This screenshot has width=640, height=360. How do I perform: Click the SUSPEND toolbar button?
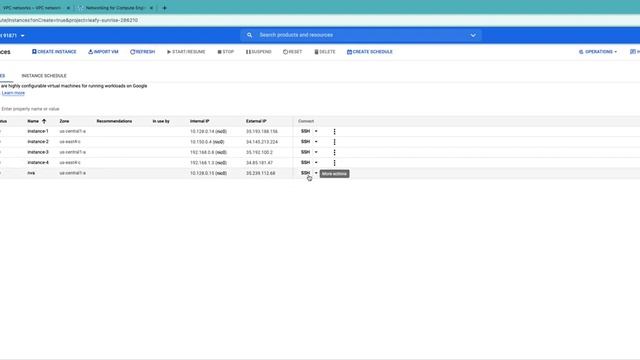[x=259, y=52]
